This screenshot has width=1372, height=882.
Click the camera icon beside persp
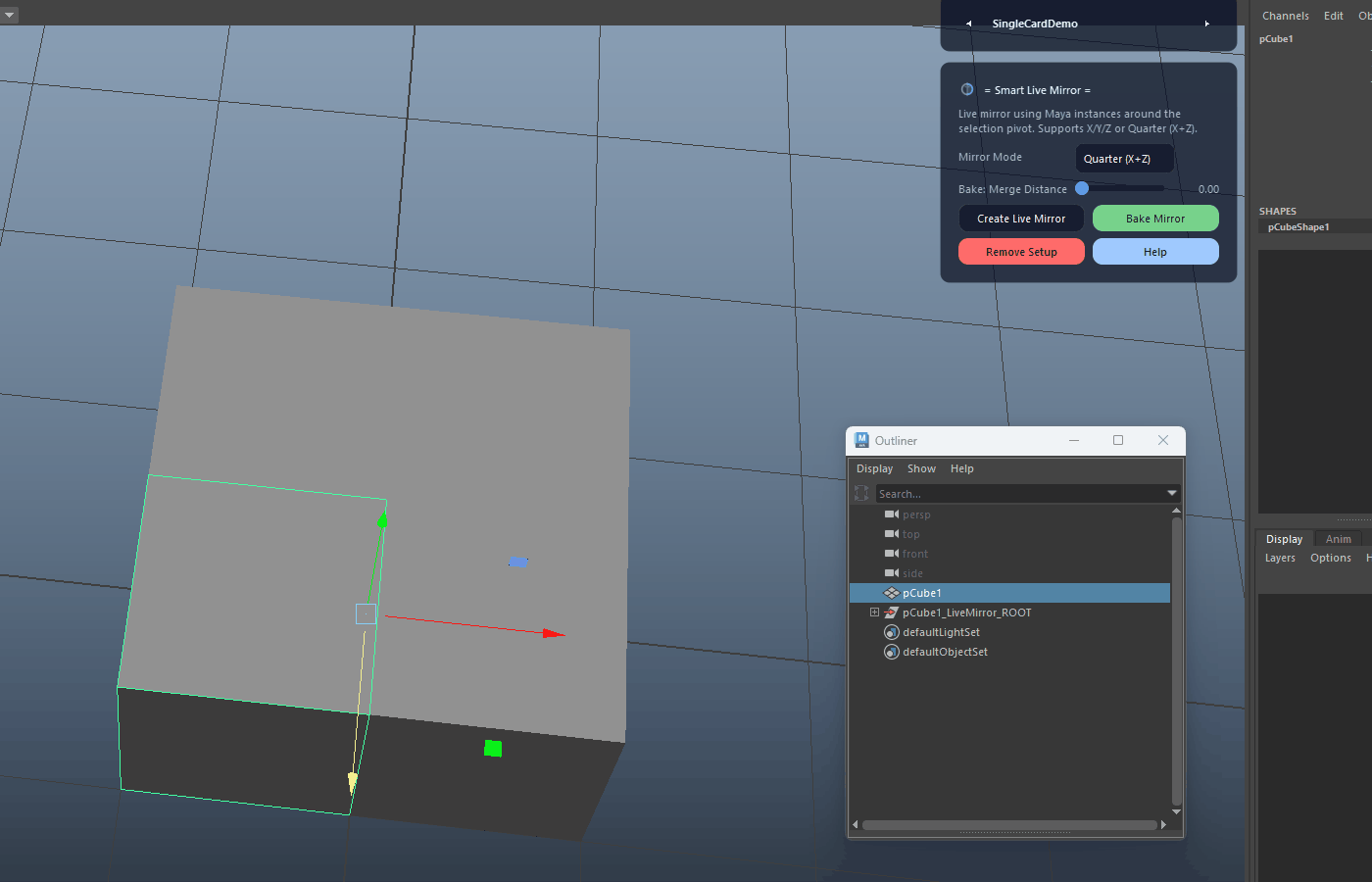point(892,514)
